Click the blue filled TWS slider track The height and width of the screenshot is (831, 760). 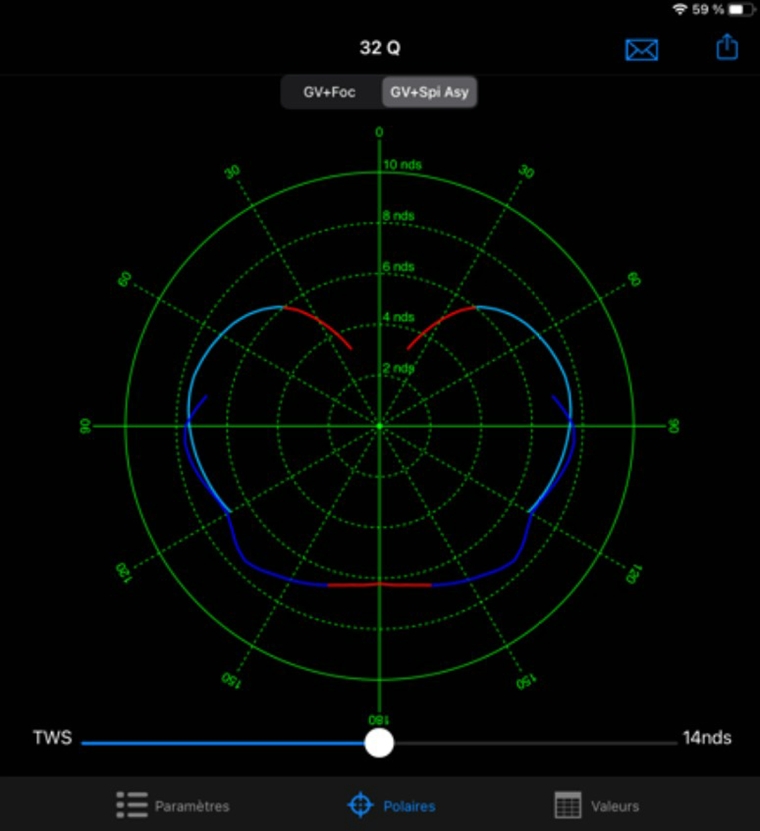(x=220, y=743)
